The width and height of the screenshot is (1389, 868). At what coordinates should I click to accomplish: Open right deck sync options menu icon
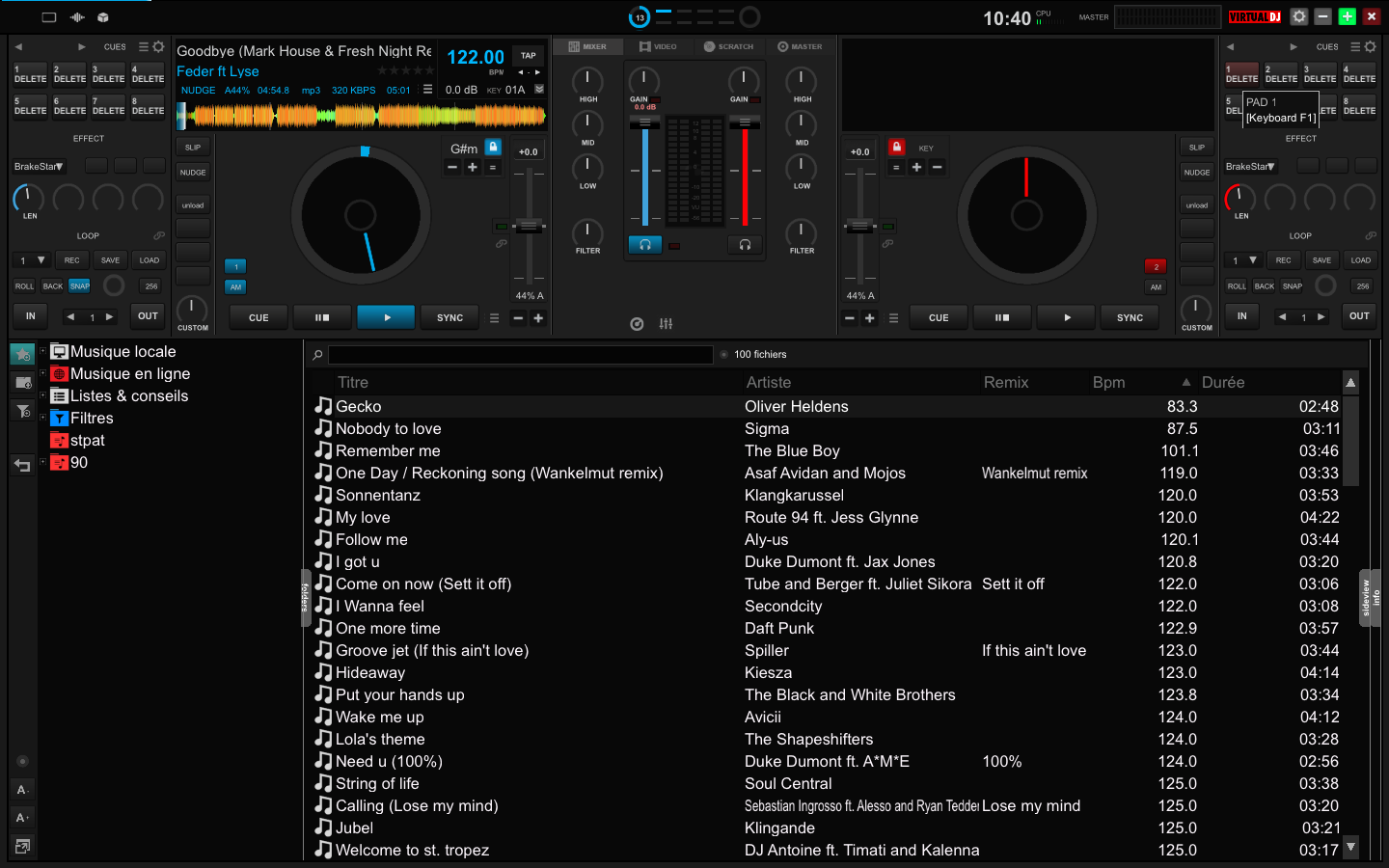(x=893, y=318)
